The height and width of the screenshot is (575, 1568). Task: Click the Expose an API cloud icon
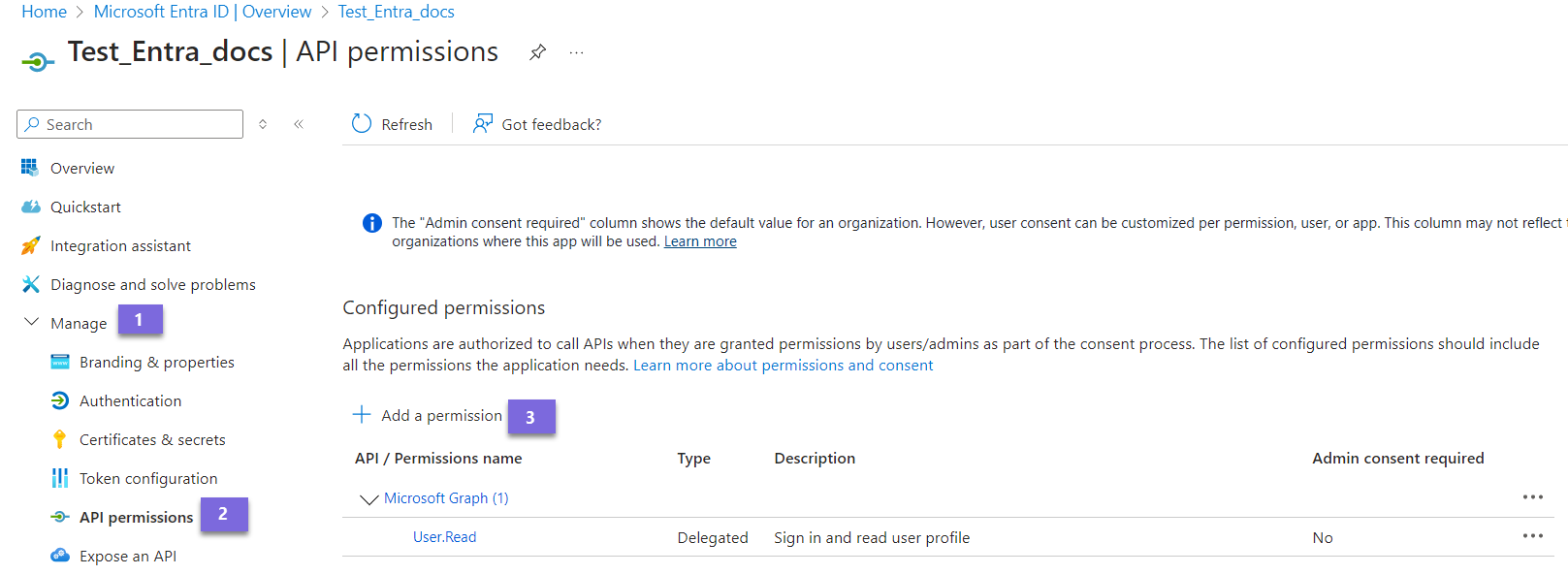(60, 555)
